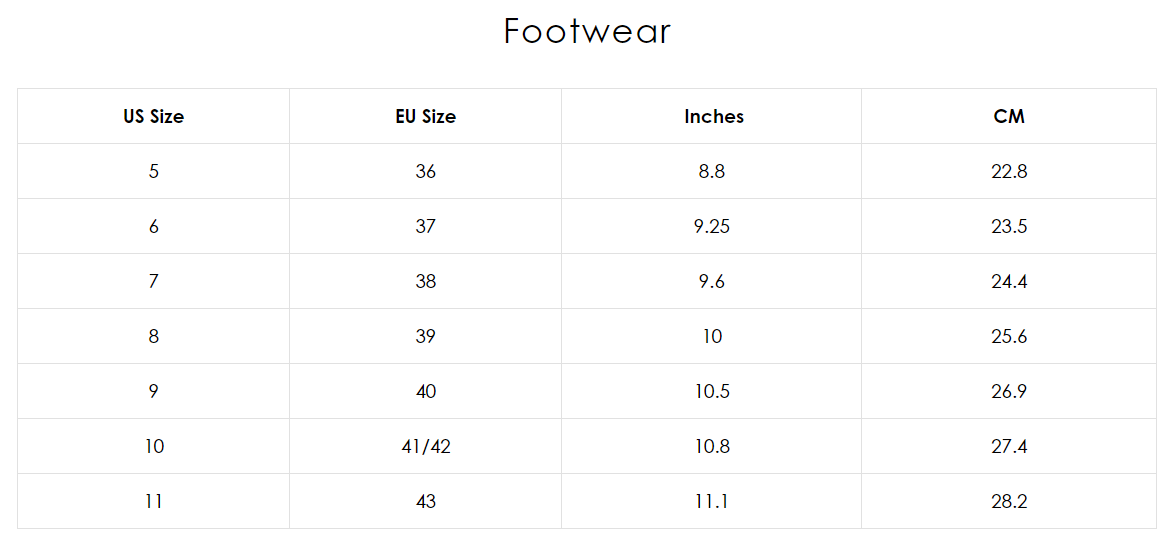Click the CM column header
Viewport: 1174px width, 550px height.
1009,116
